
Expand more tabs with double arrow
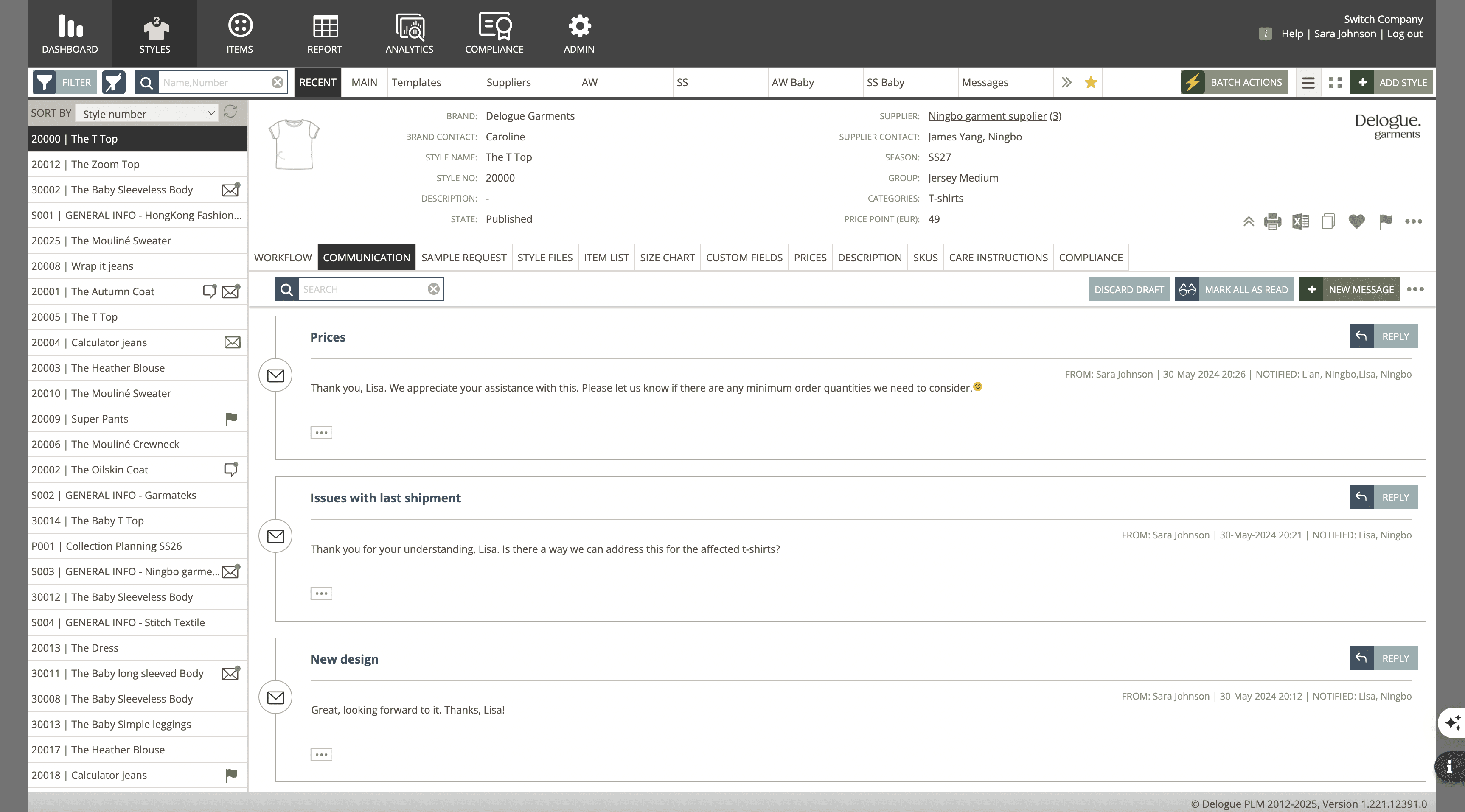click(x=1066, y=82)
